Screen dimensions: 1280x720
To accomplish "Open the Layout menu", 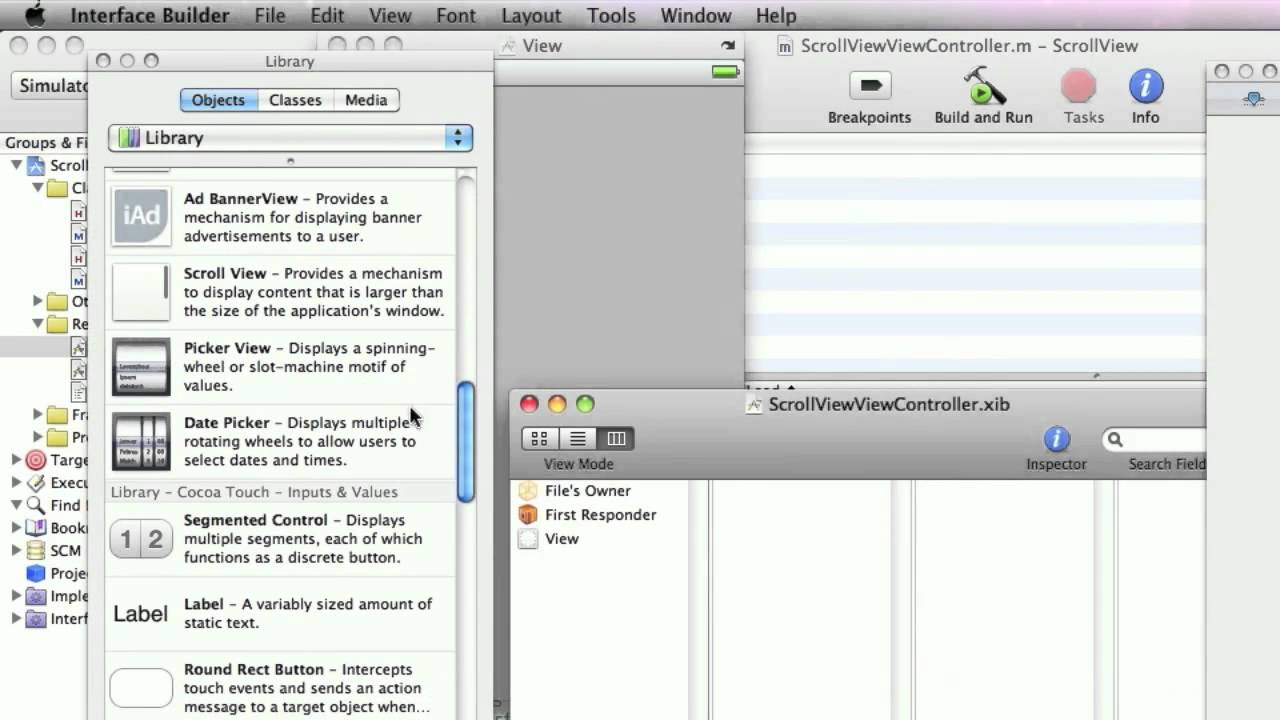I will click(531, 16).
